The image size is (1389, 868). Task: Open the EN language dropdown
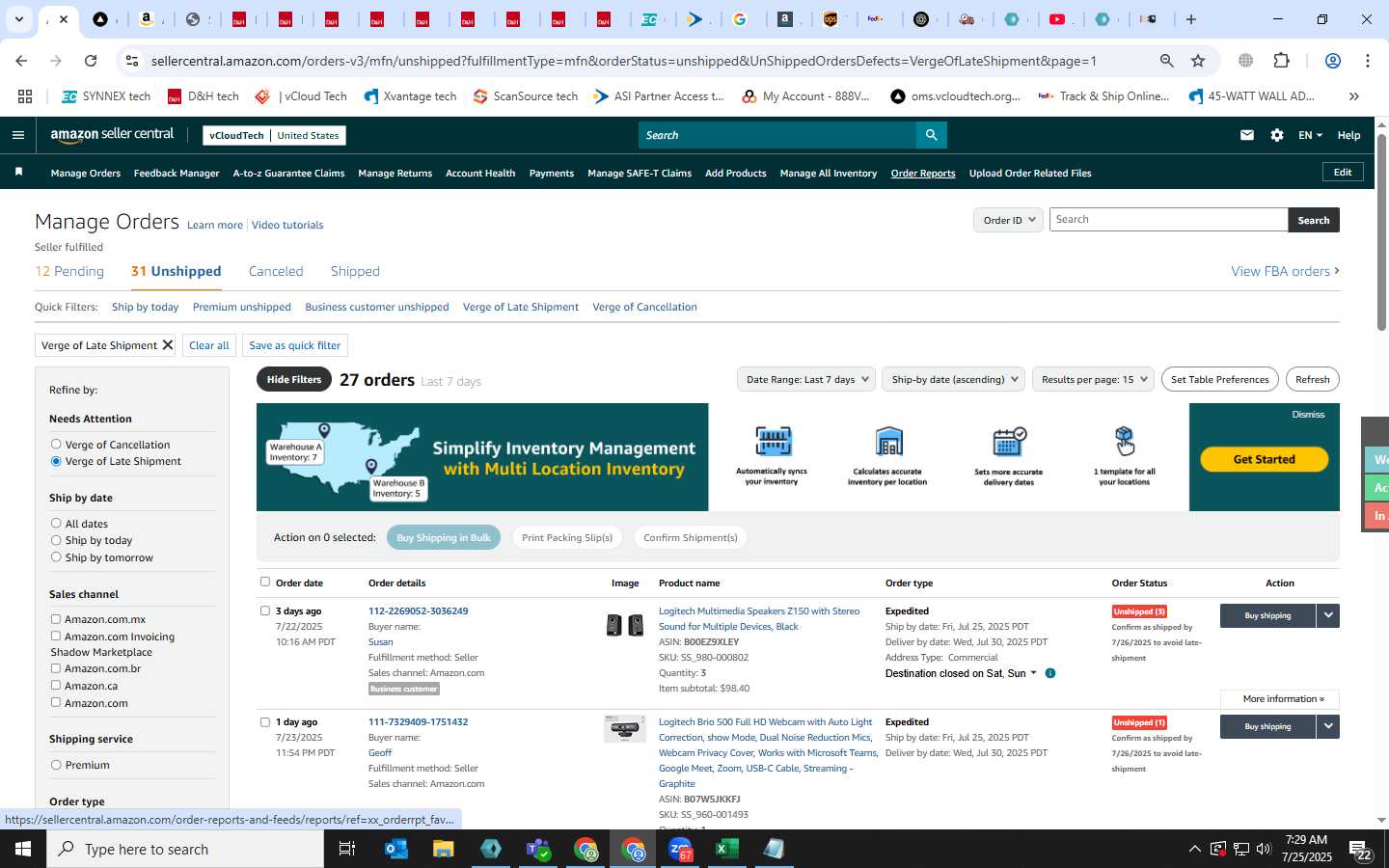[x=1310, y=135]
